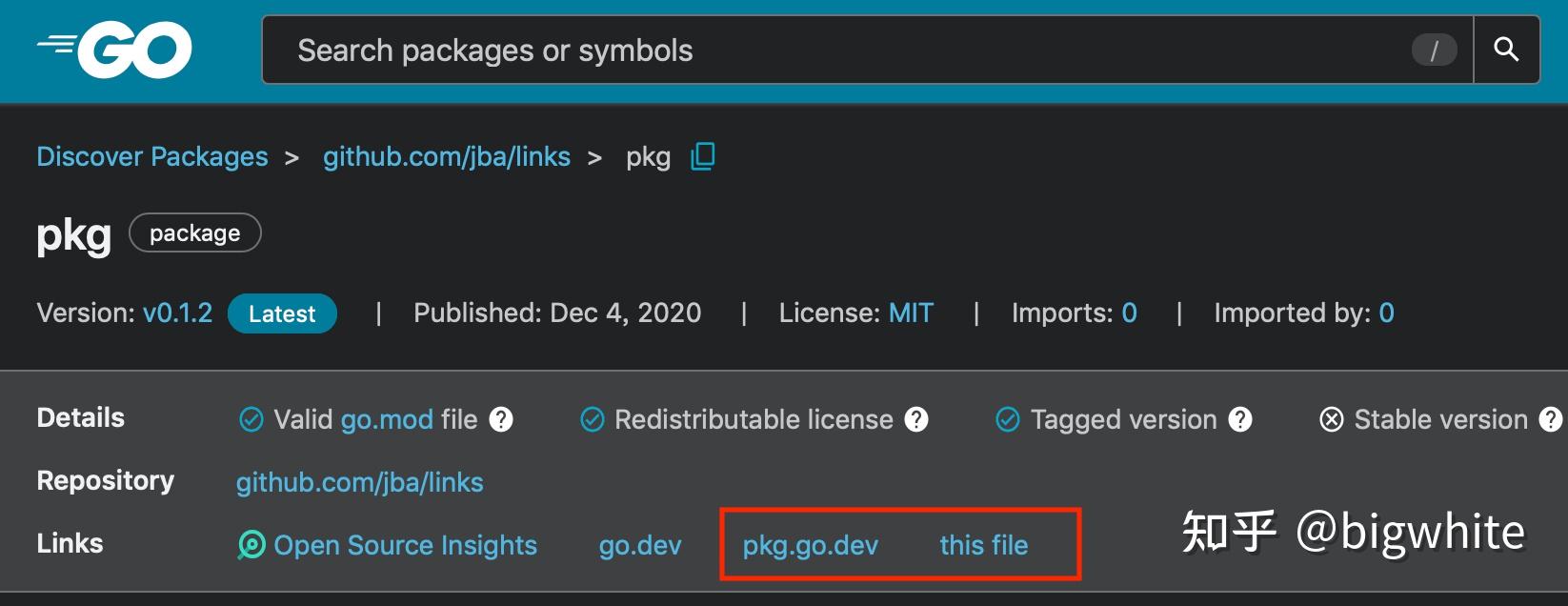Open version v0.1.2 link
Screen dimensions: 1568x606
coord(178,313)
